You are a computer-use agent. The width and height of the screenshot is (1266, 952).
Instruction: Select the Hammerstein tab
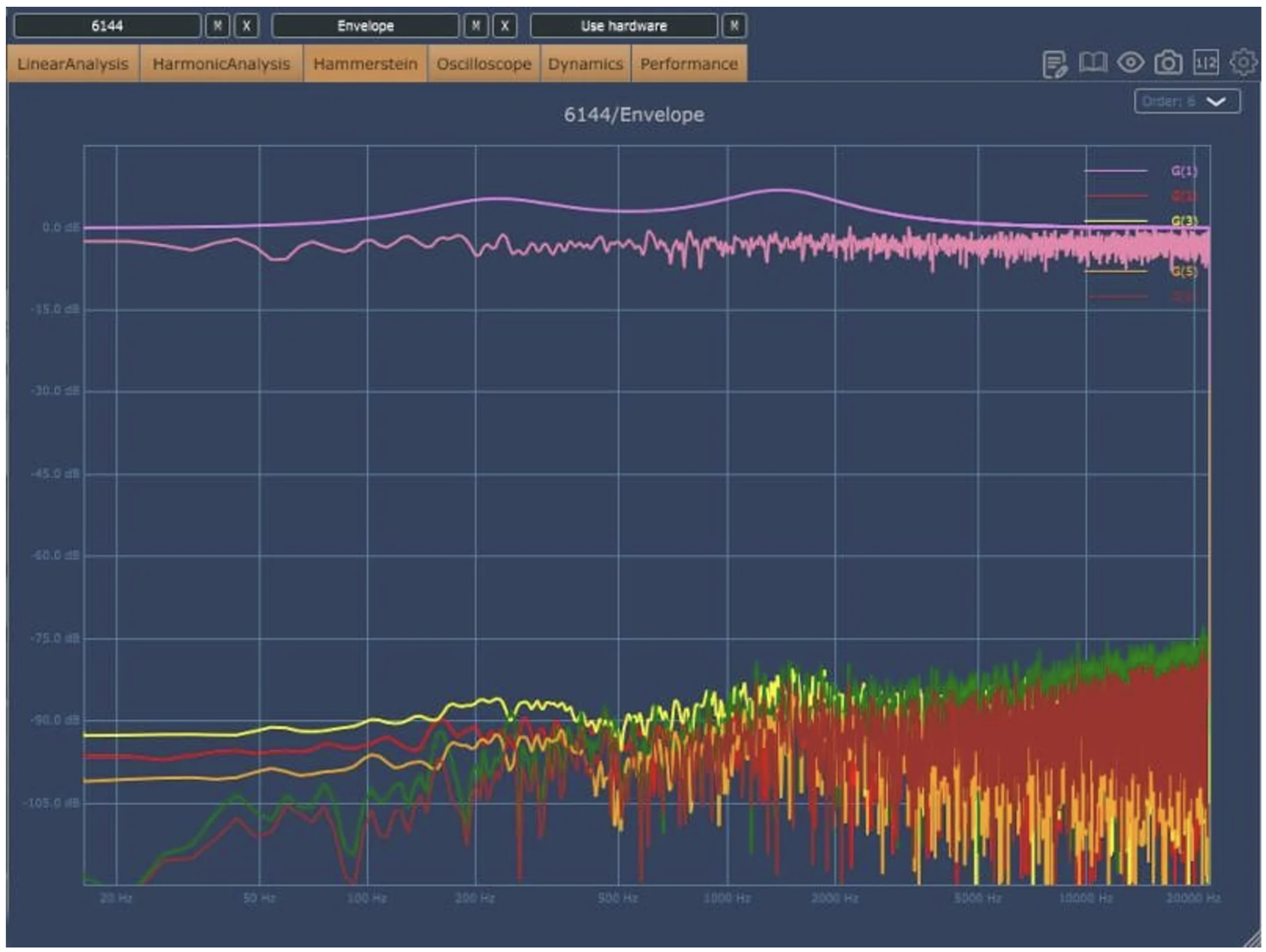366,64
